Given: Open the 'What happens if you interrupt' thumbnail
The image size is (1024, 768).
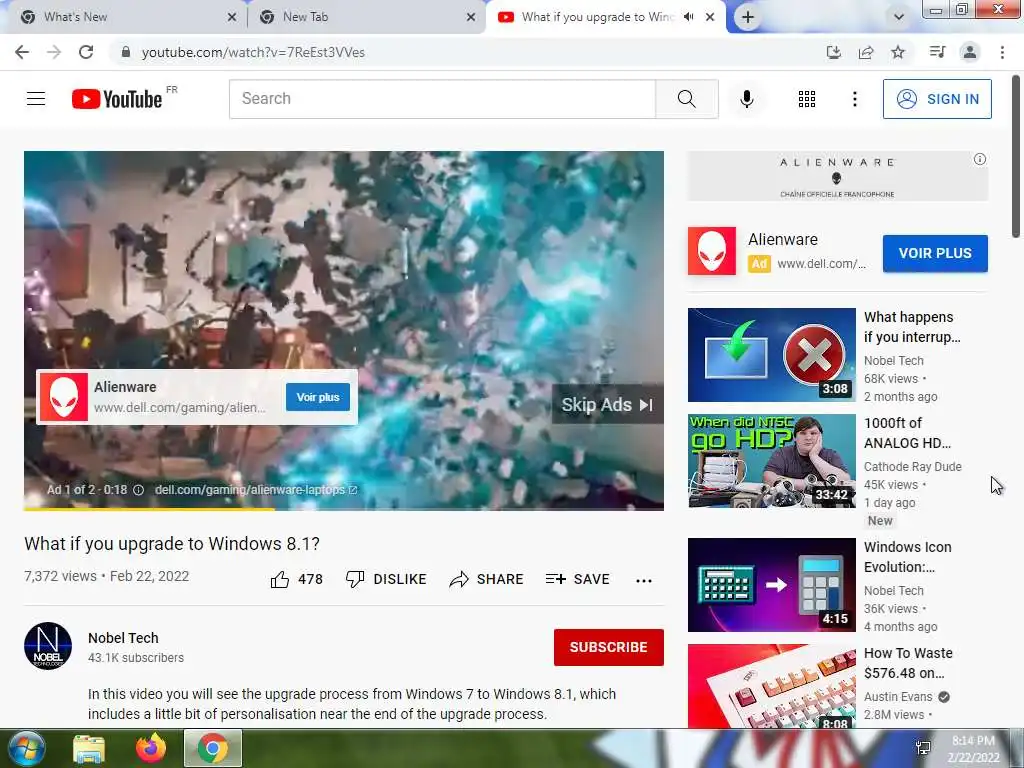Looking at the screenshot, I should click(772, 355).
